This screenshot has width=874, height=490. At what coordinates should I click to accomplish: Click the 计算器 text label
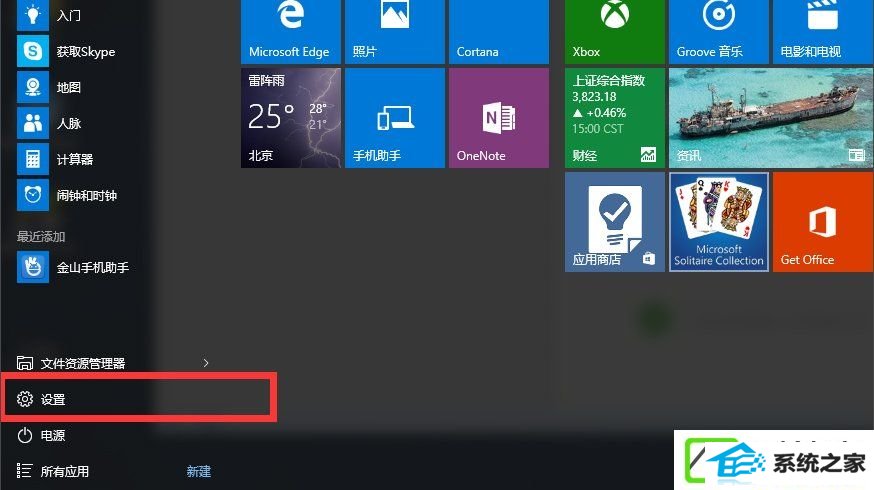coord(75,159)
